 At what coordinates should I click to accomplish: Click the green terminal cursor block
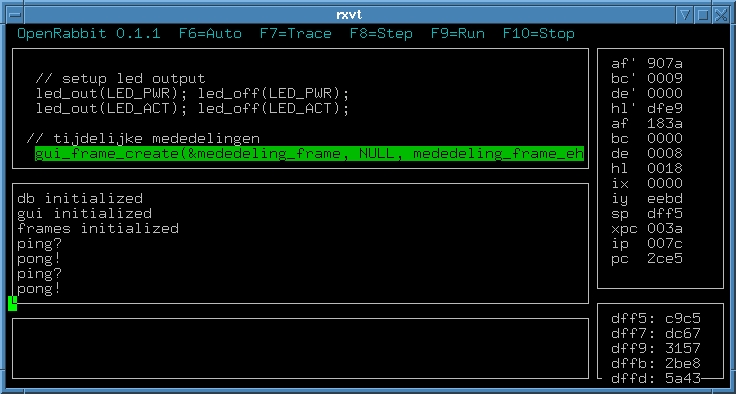click(x=13, y=303)
